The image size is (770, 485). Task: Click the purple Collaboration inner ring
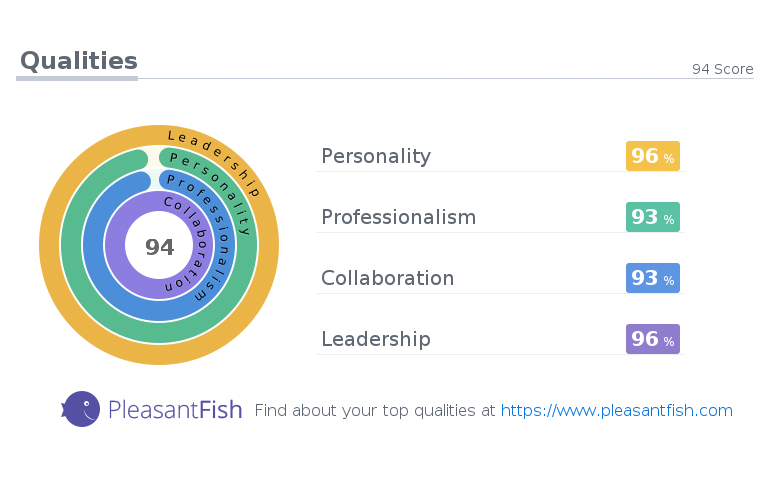[x=114, y=245]
